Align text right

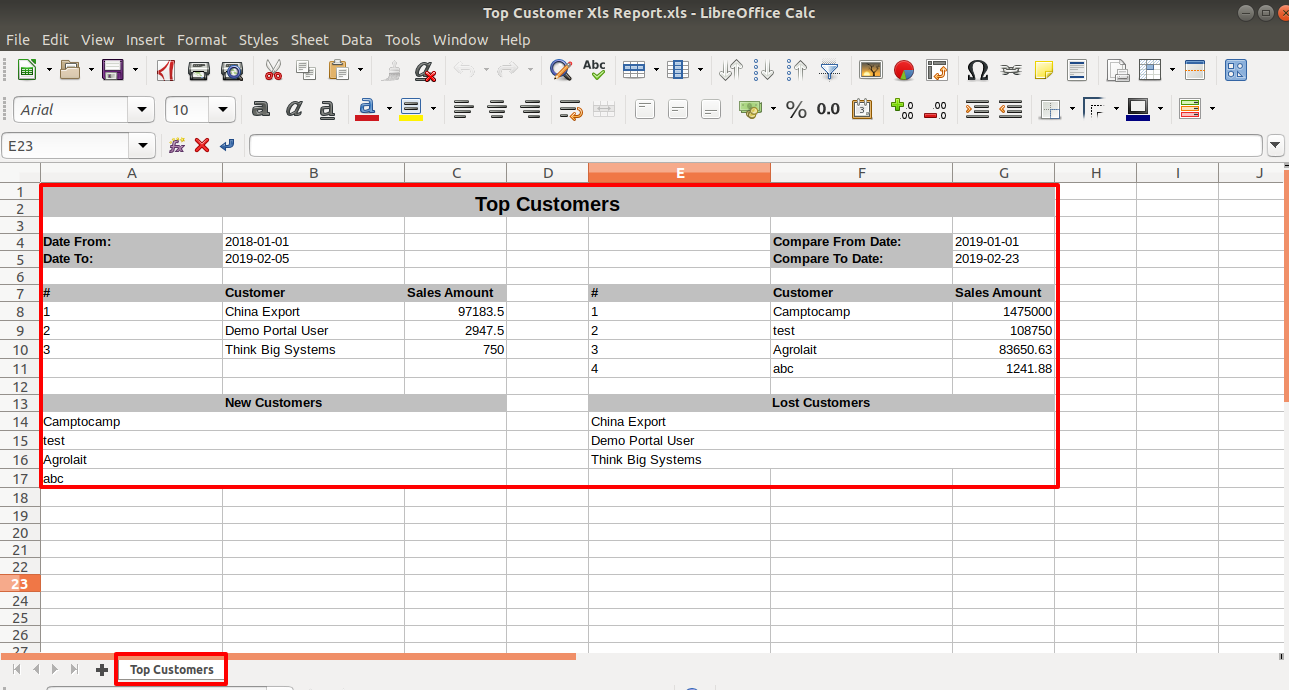pyautogui.click(x=530, y=109)
